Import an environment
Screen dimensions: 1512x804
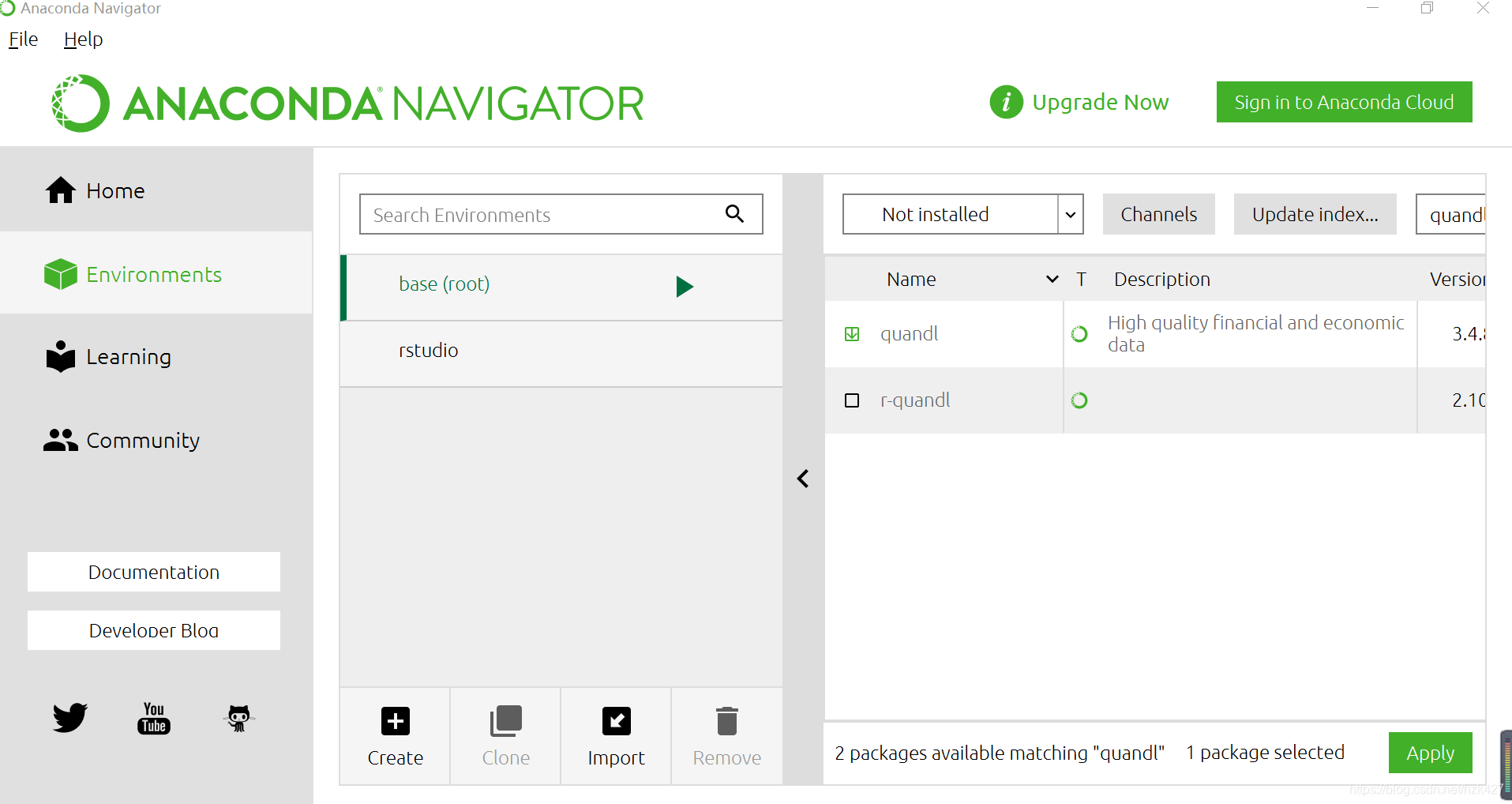(616, 736)
